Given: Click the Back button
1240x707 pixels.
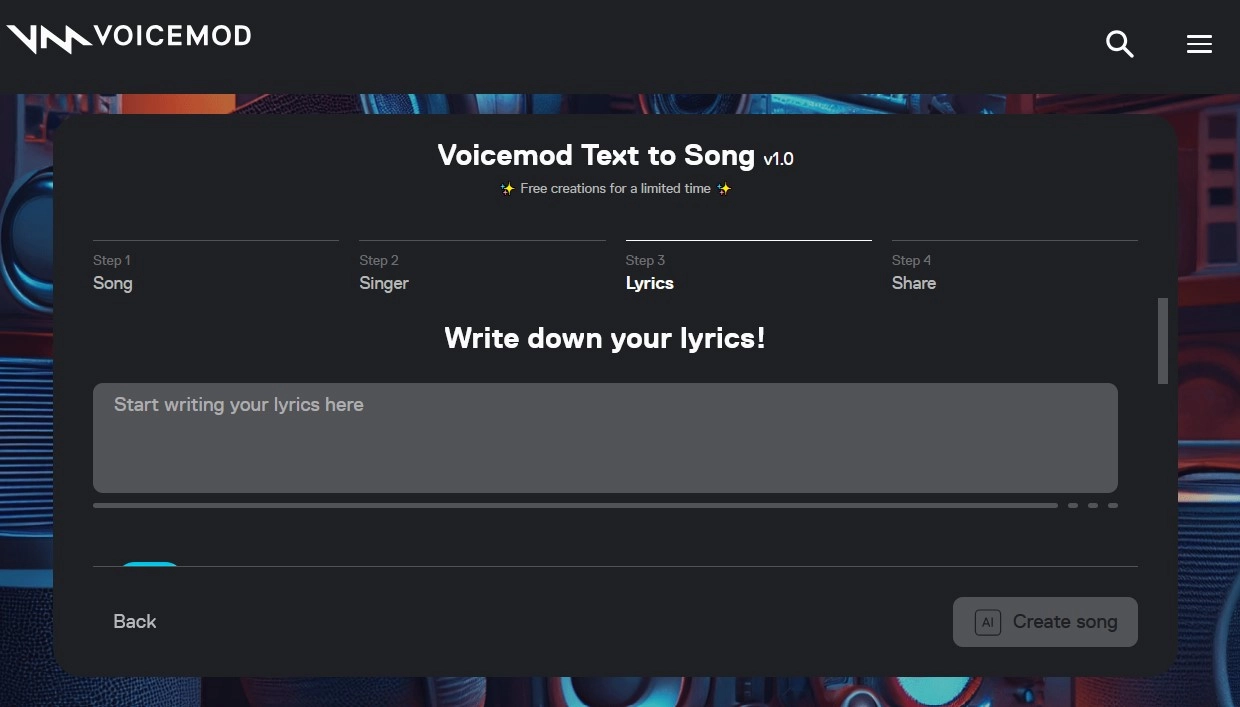Looking at the screenshot, I should [x=135, y=621].
